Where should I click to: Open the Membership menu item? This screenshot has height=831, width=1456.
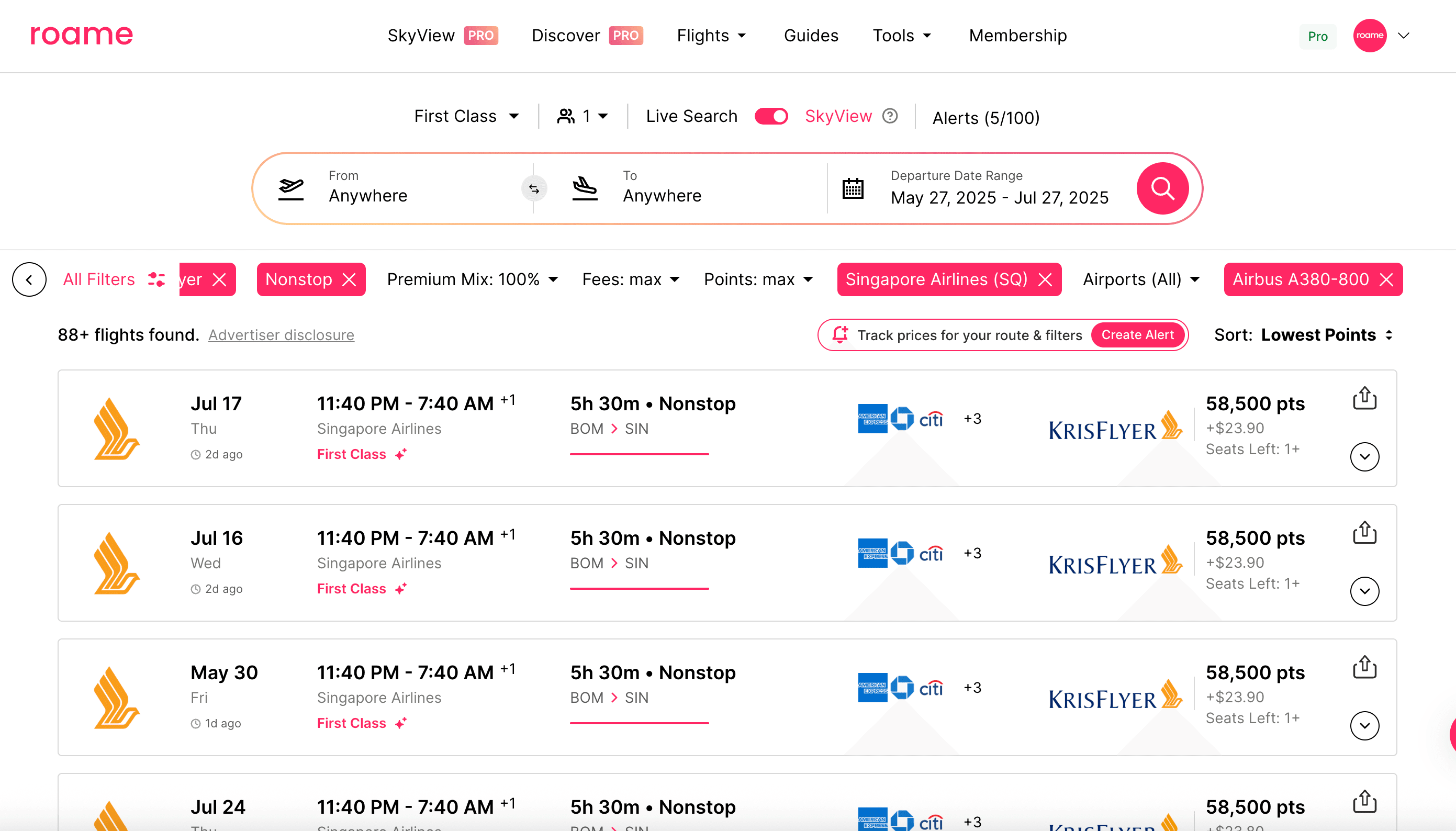(1017, 36)
